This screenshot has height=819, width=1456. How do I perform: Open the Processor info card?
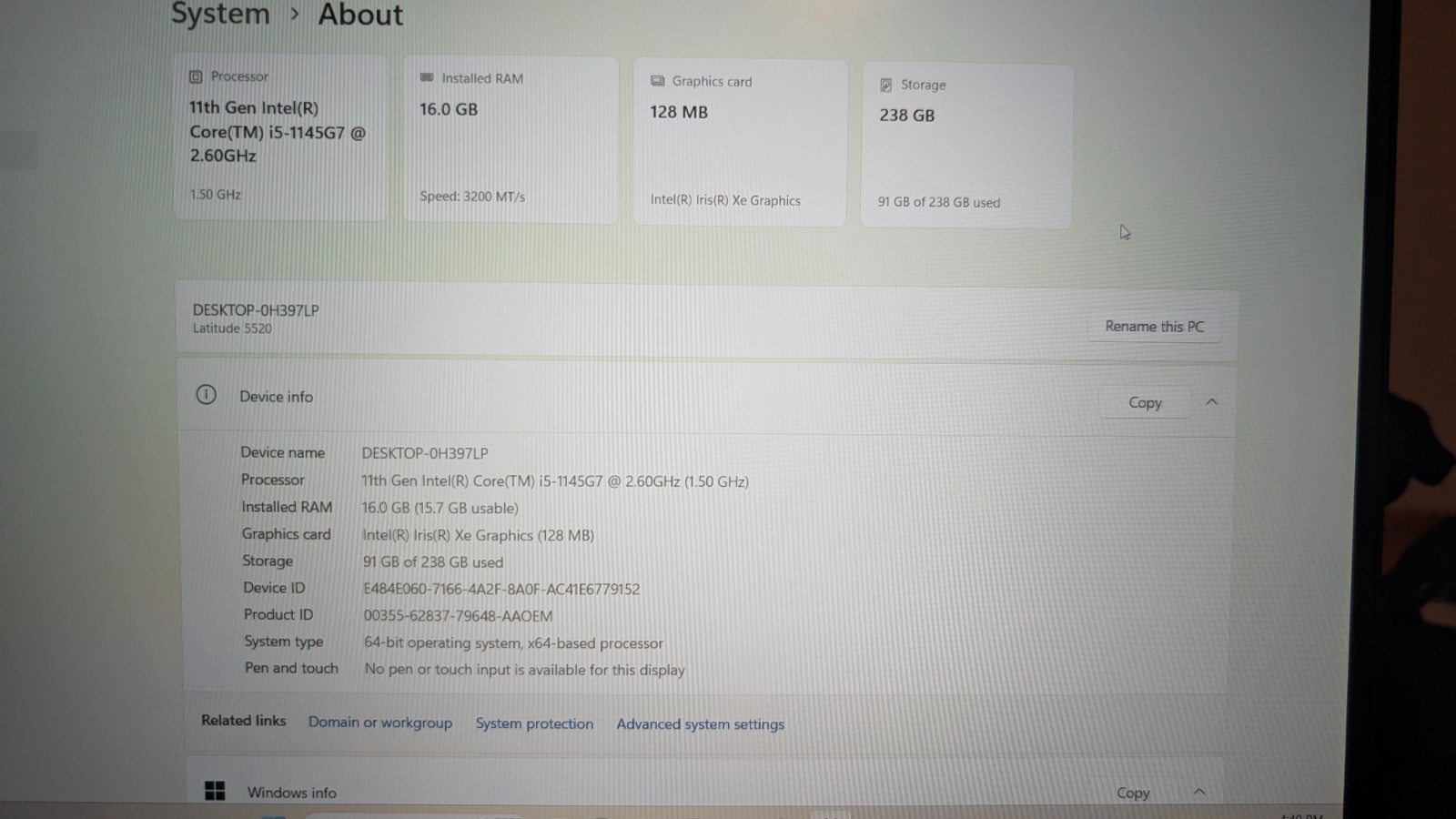coord(280,137)
